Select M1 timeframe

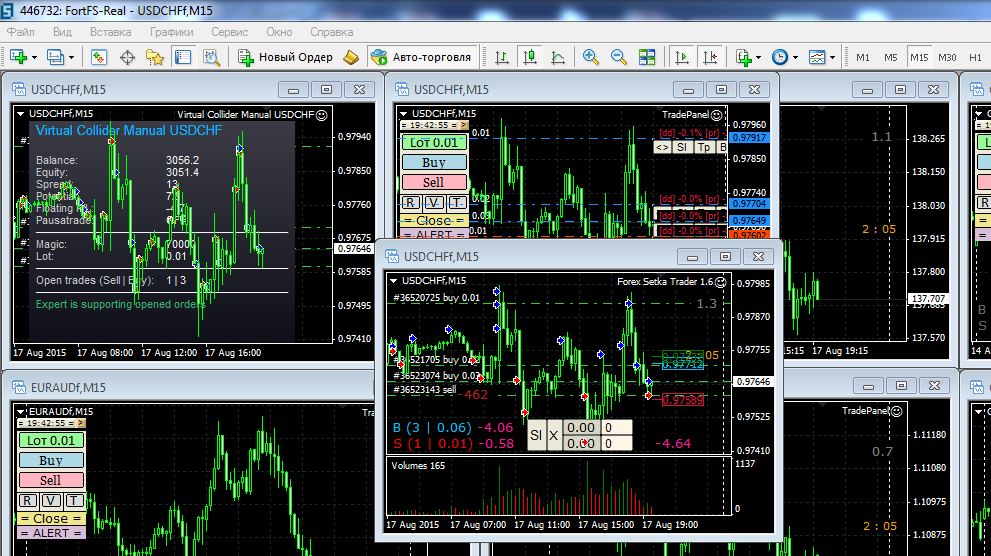(x=863, y=57)
